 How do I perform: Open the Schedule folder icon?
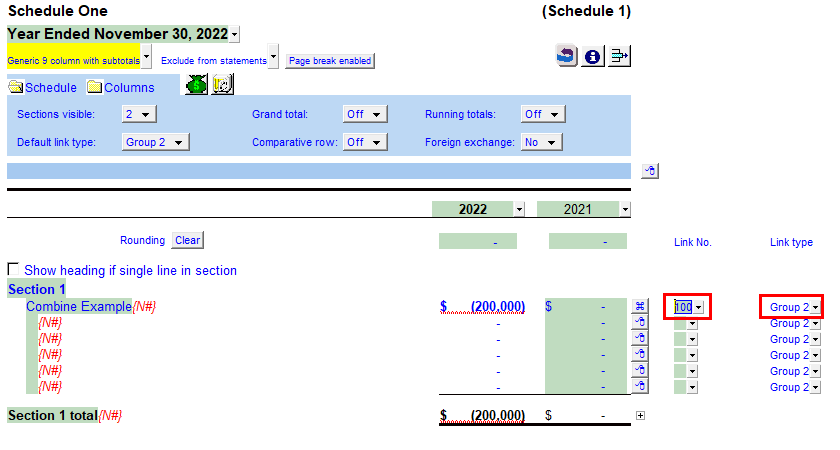[16, 87]
